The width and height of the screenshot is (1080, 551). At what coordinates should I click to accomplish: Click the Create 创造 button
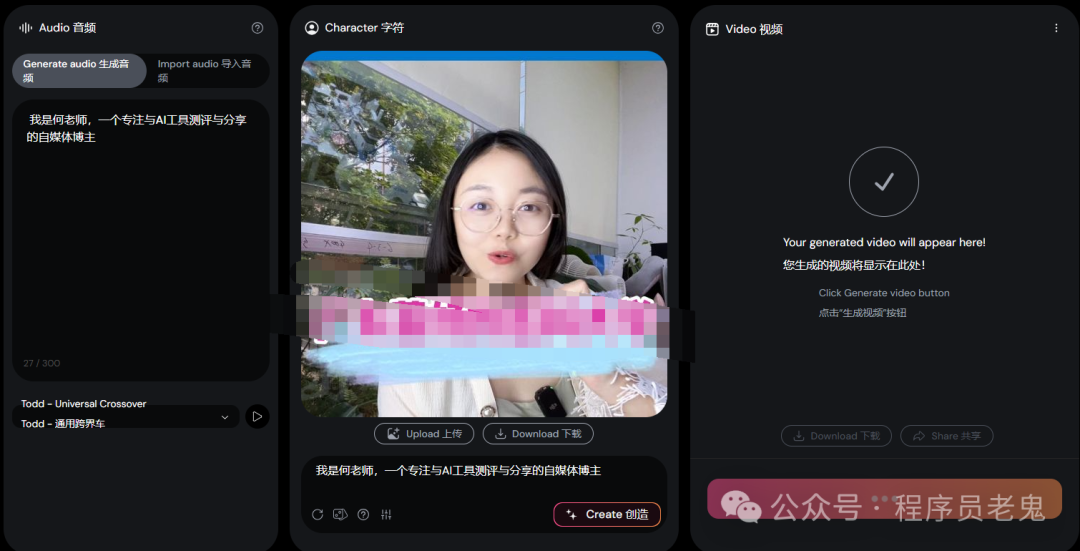coord(607,514)
